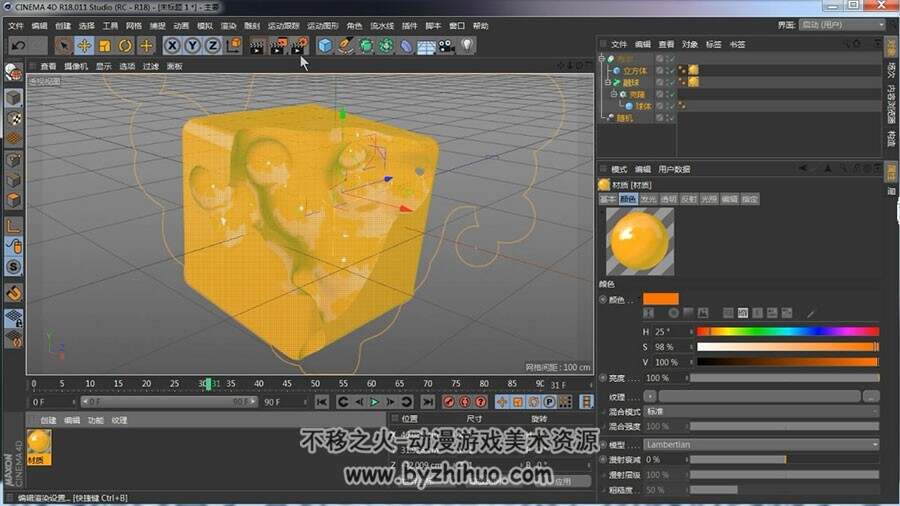Click the material preview sphere

point(640,242)
